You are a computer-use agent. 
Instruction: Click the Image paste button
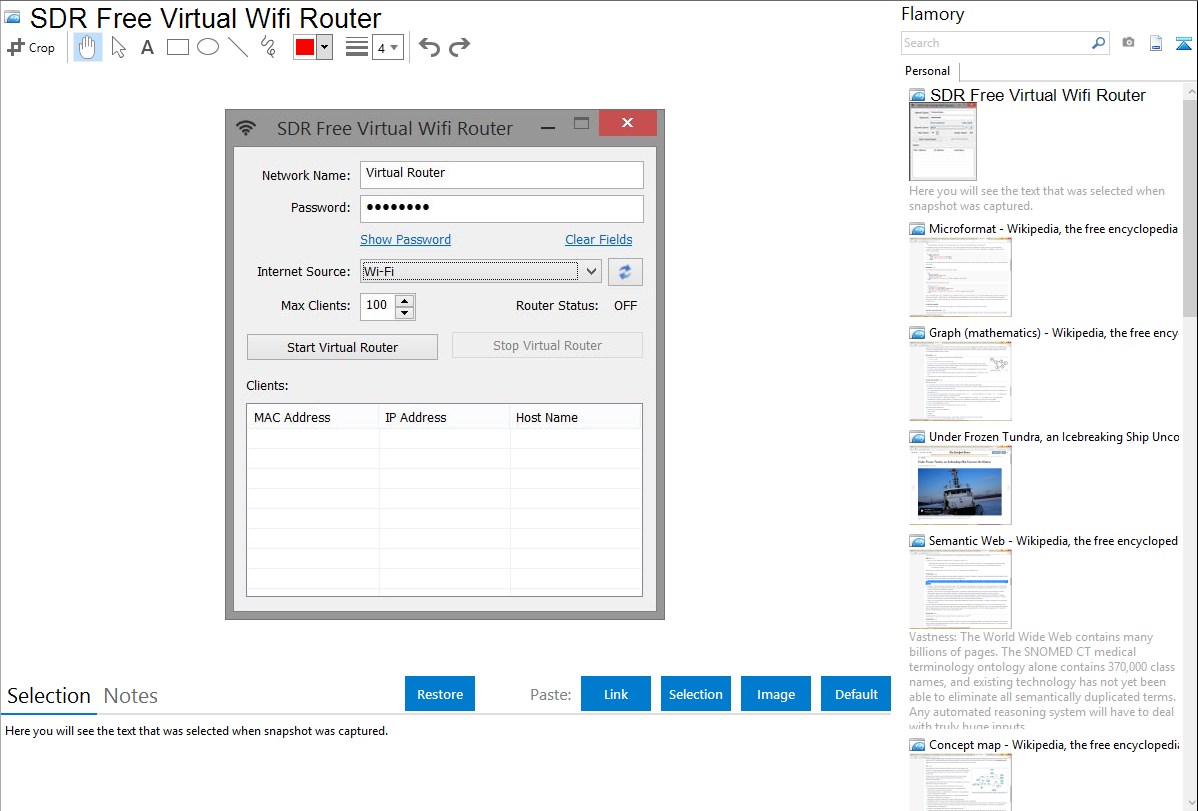coord(775,694)
